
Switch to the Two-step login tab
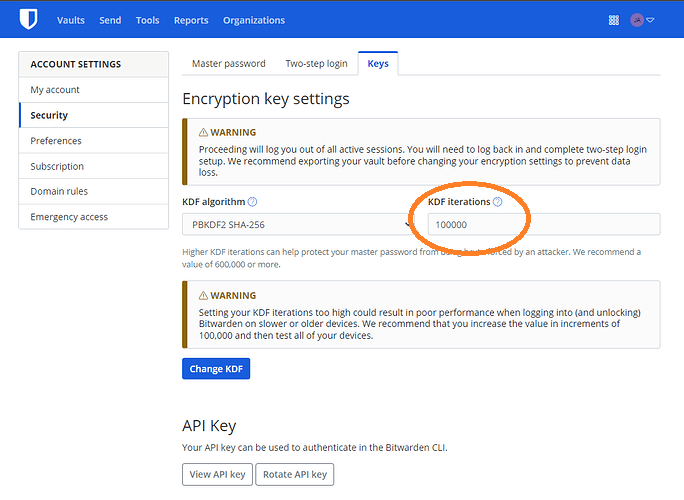(x=316, y=64)
